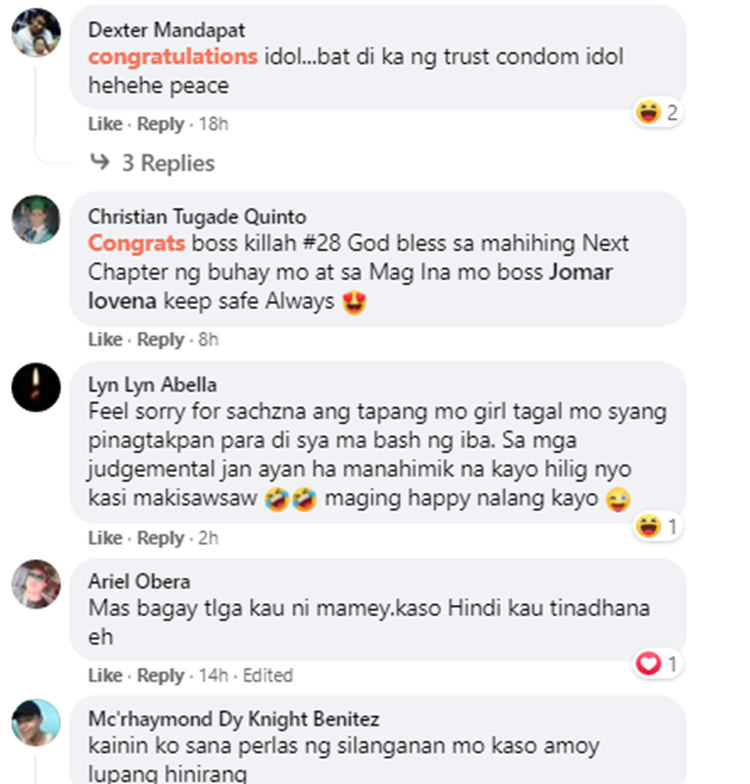Click the 14h timestamp on Ariel's comment
The height and width of the screenshot is (784, 750).
click(214, 676)
